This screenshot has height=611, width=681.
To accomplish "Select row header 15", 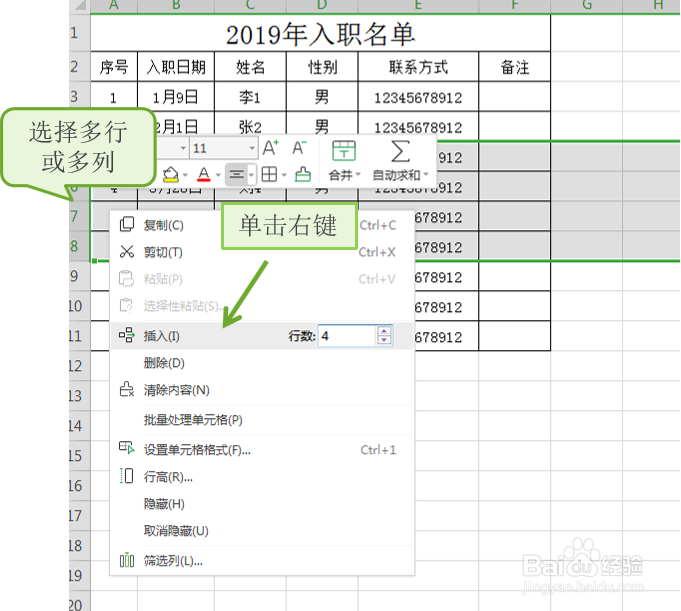I will [x=79, y=456].
